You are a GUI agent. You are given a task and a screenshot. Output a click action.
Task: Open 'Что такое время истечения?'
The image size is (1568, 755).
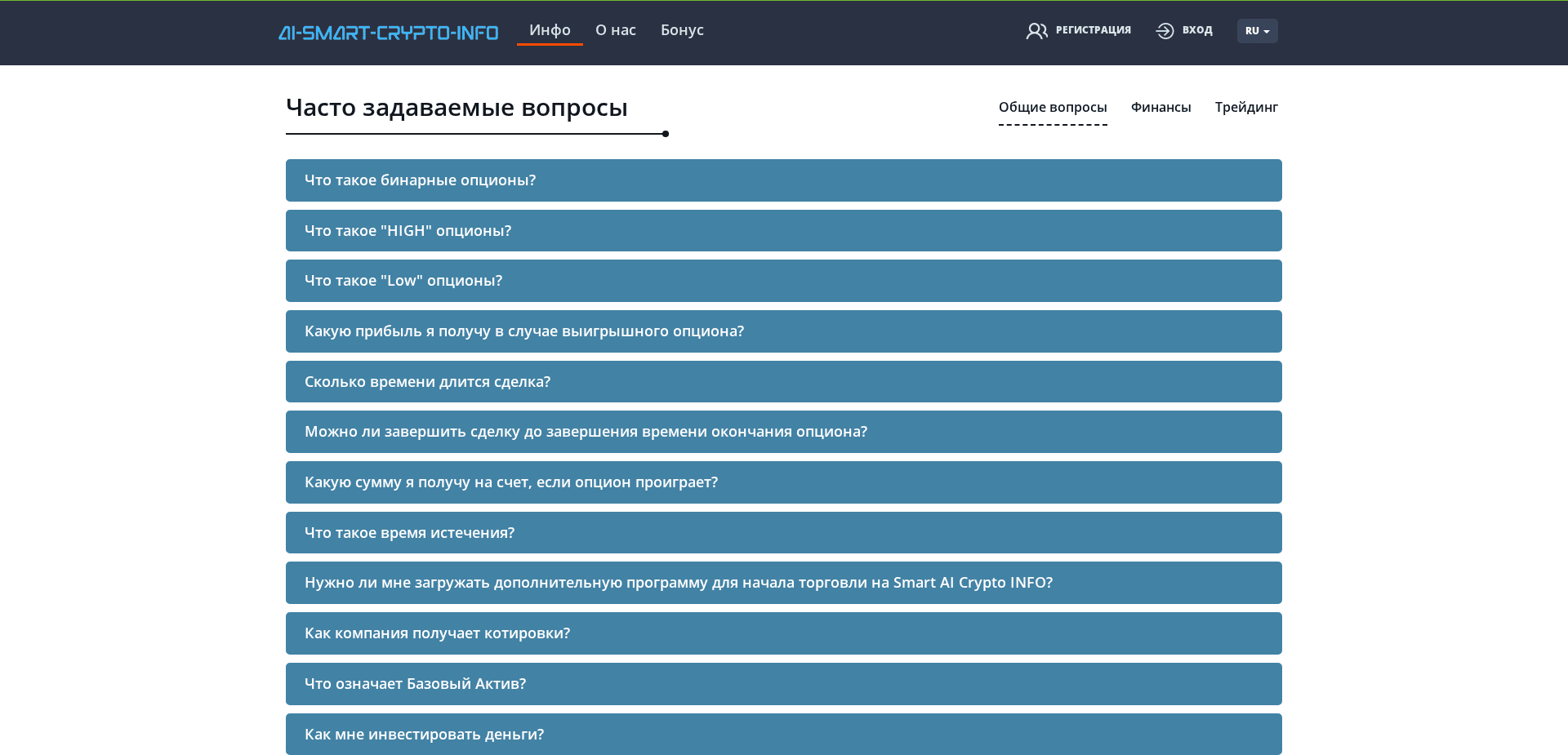pyautogui.click(x=783, y=532)
